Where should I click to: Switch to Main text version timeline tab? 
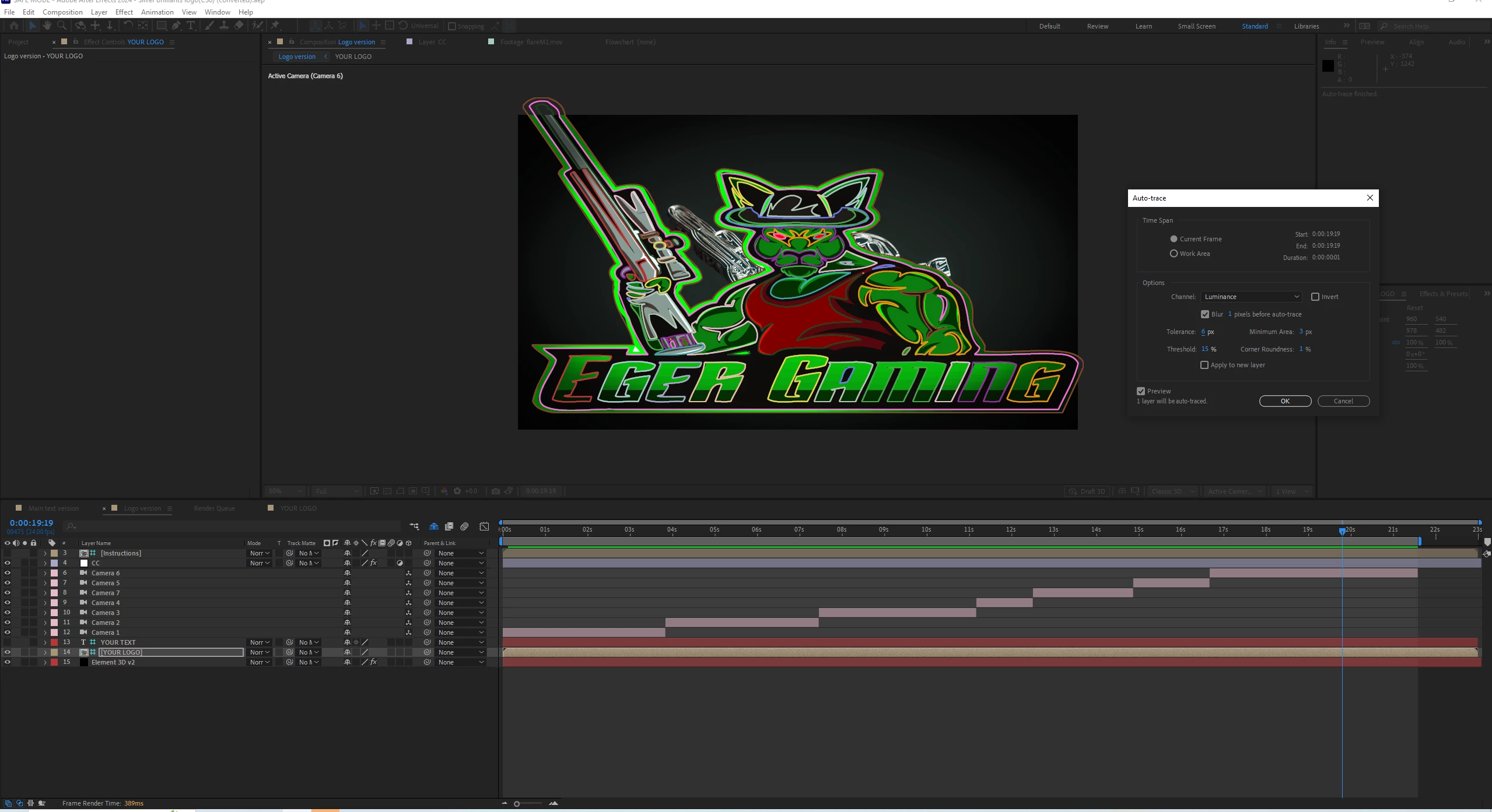pyautogui.click(x=53, y=508)
